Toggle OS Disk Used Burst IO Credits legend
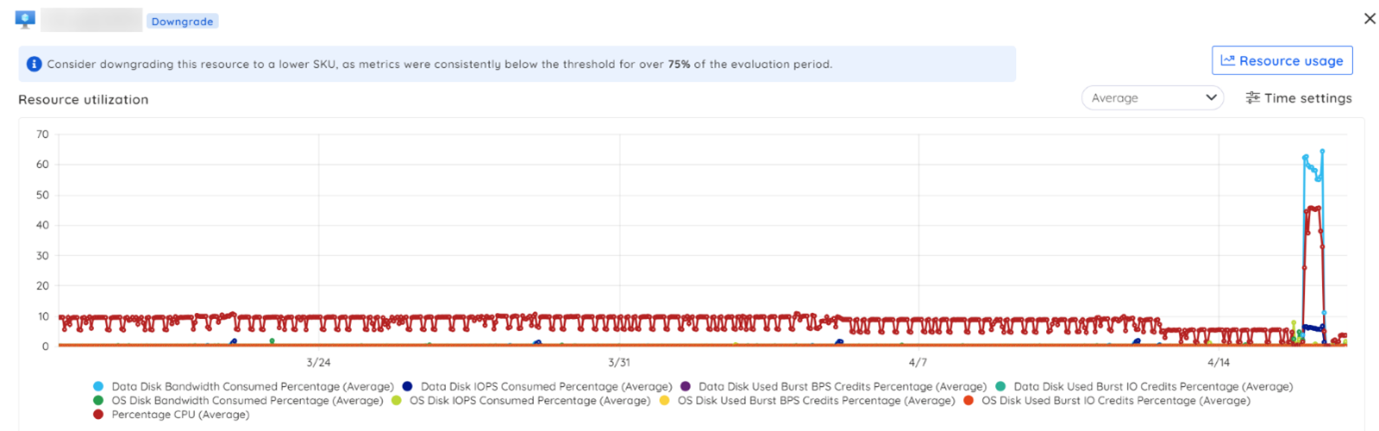 (1115, 401)
